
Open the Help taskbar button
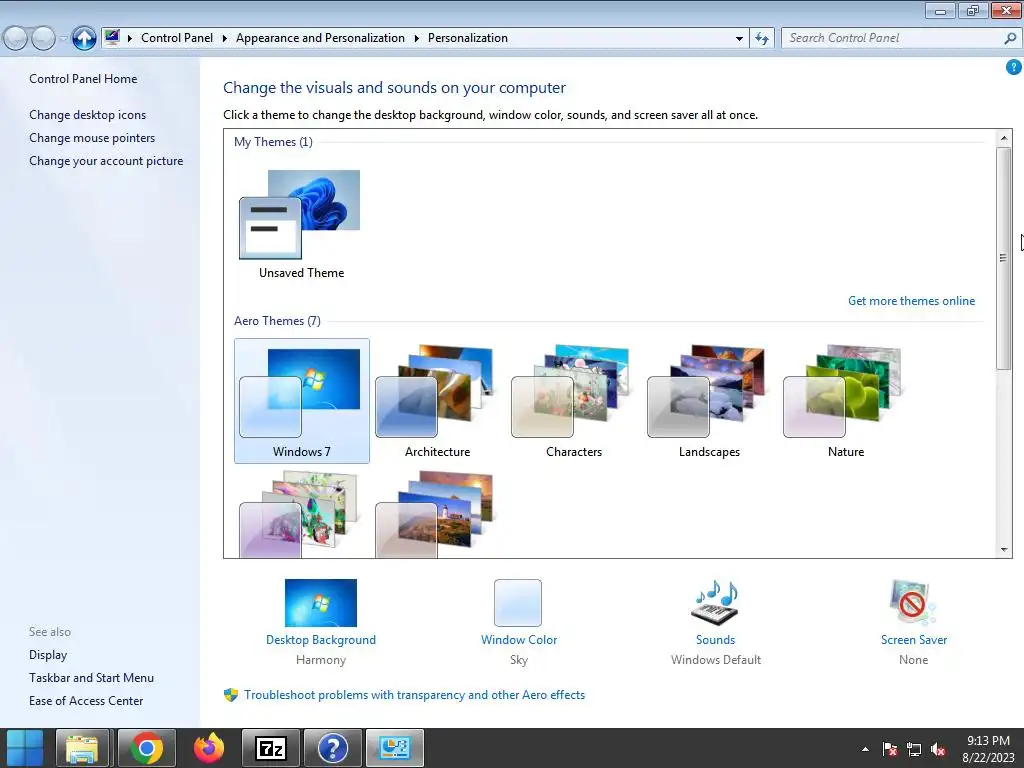(x=332, y=748)
